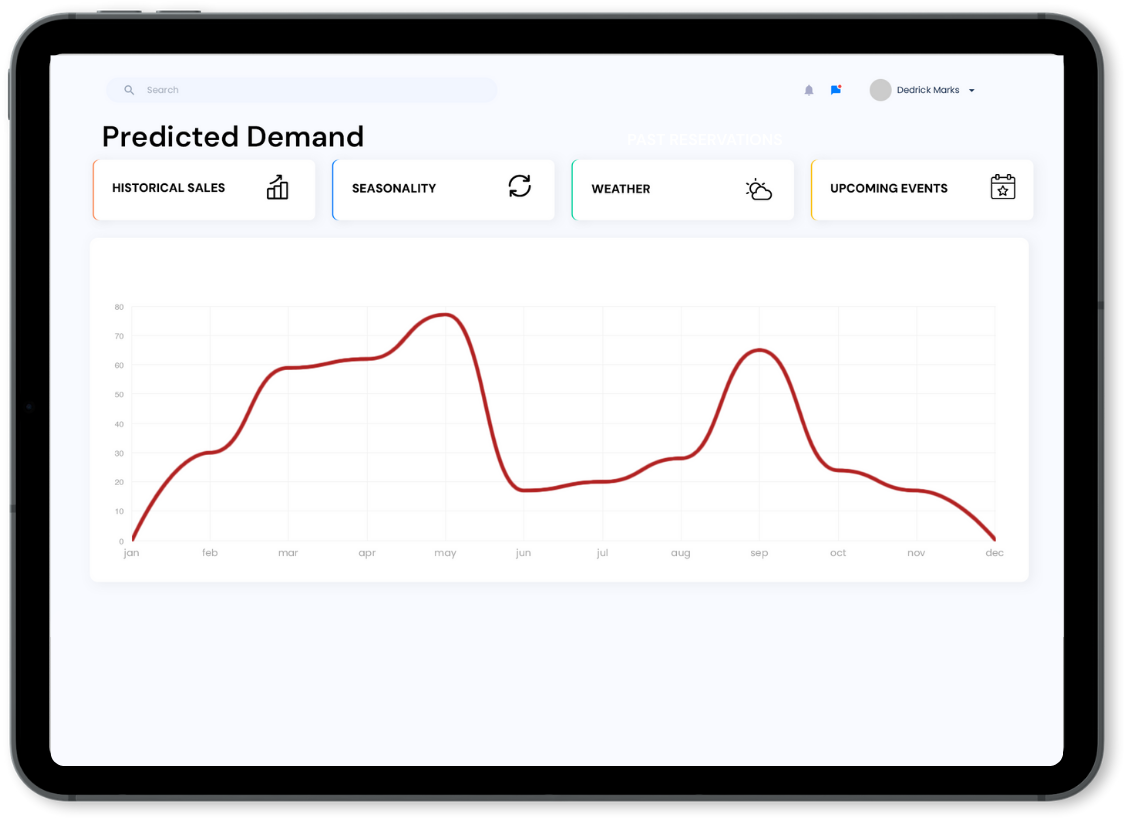Check new messages on the chat icon
Screen dimensions: 1136x840
pos(836,89)
